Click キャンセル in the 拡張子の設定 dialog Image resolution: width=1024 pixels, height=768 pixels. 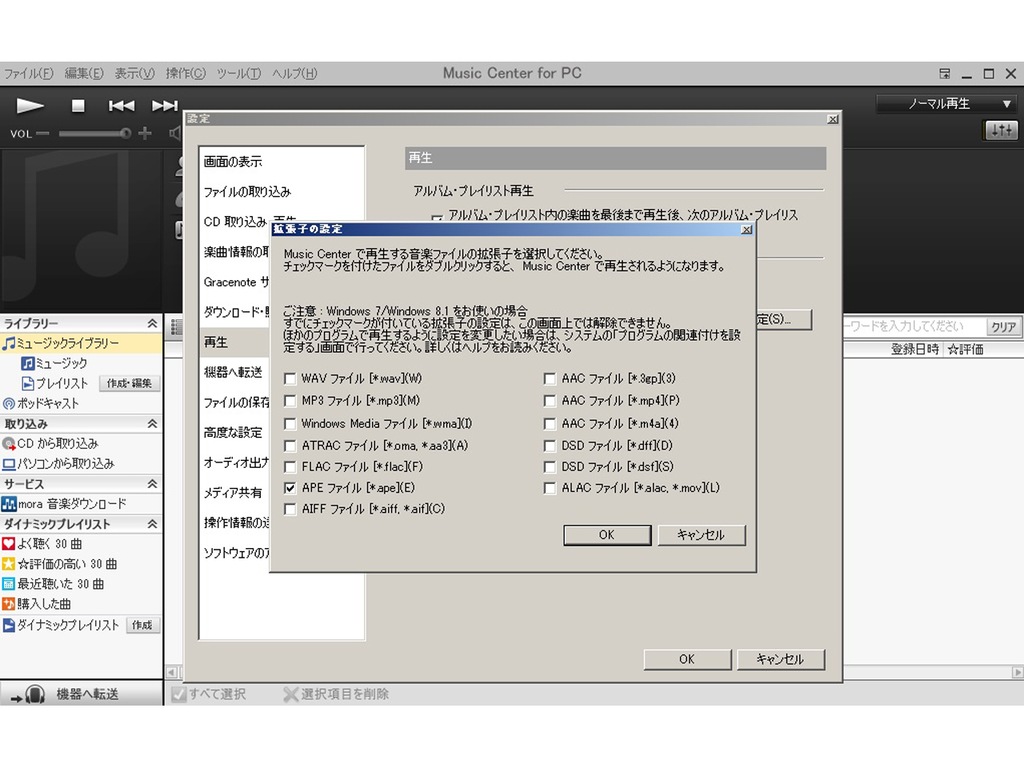(x=701, y=535)
